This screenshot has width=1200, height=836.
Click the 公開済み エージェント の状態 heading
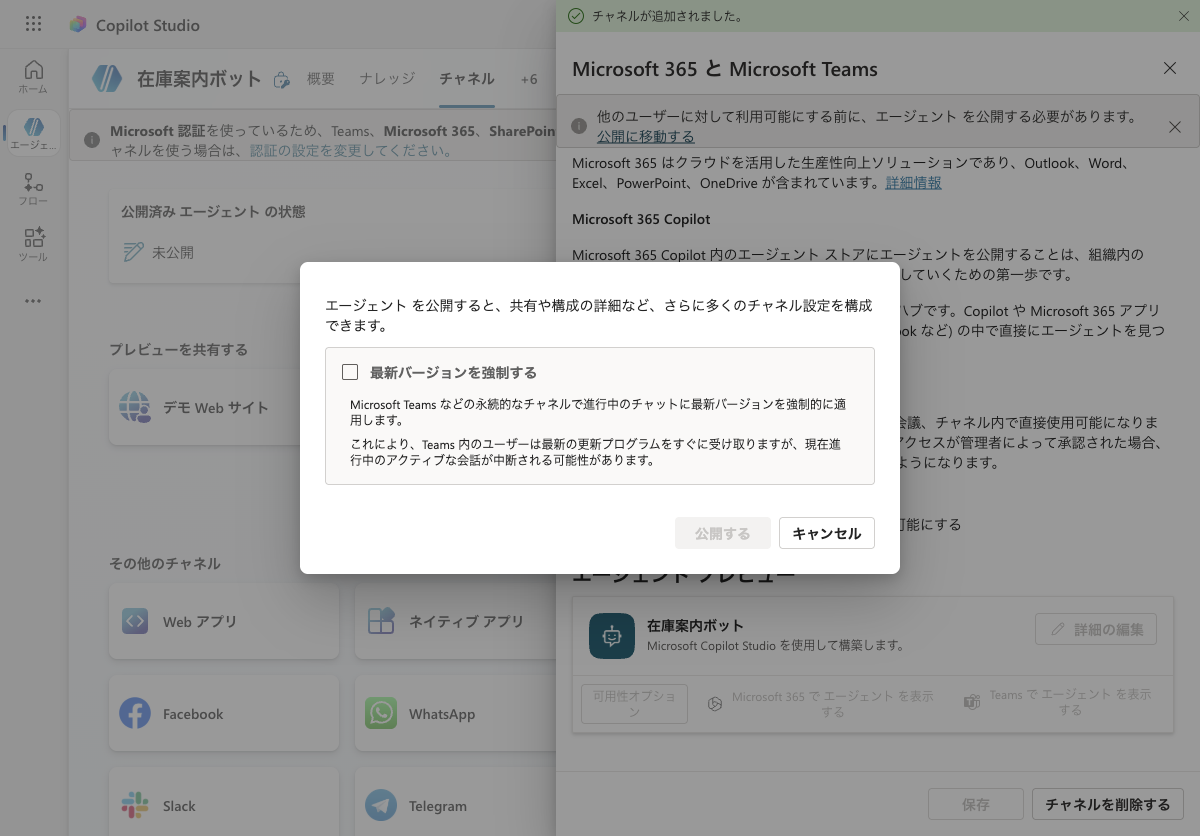[x=213, y=212]
